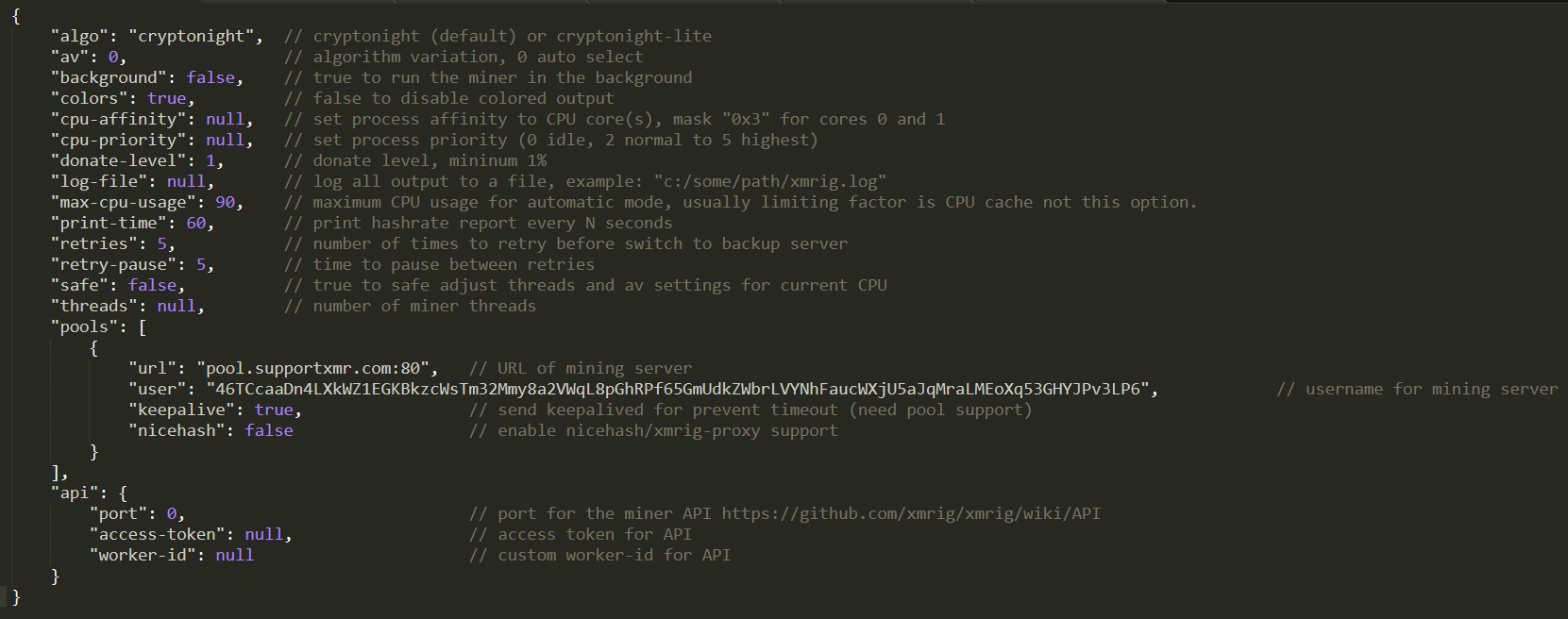Screen dimensions: 1568x619
Task: Click the "pools" opening bracket
Action: pyautogui.click(x=143, y=326)
